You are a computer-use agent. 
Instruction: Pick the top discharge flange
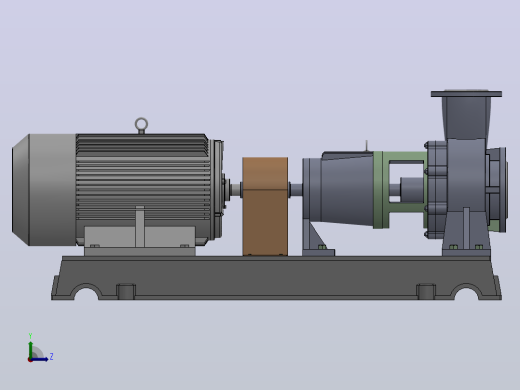pos(466,94)
